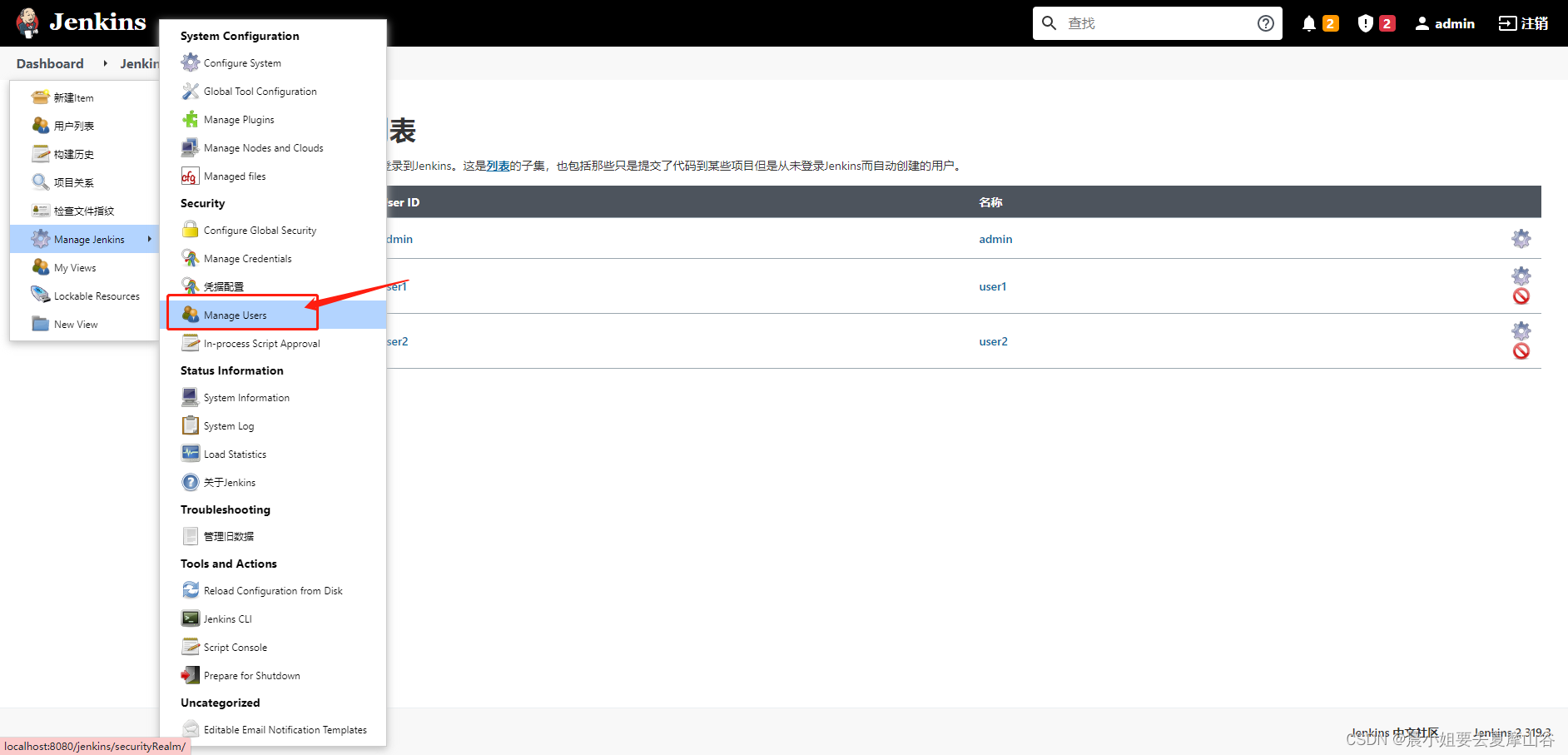
Task: Select In-process Script Approval menu item
Action: tap(273, 343)
